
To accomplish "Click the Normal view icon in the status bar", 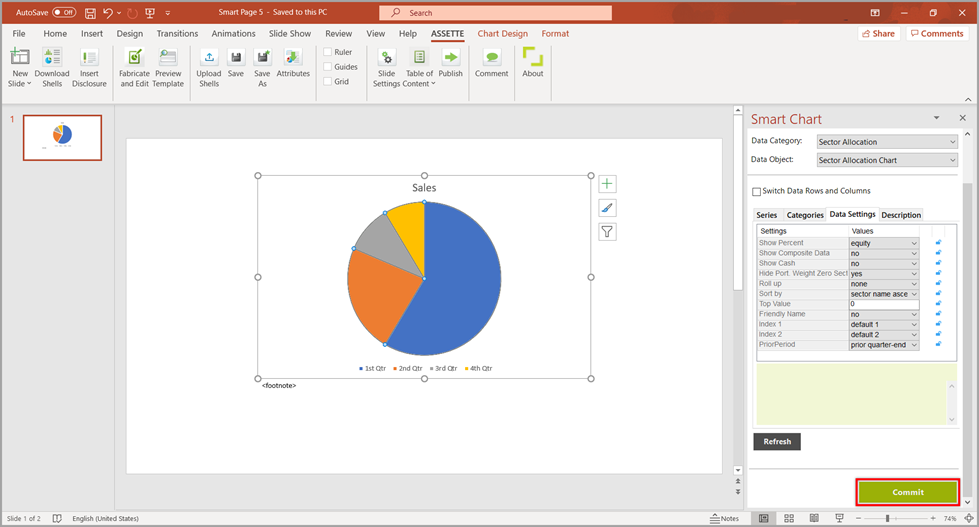I will [764, 518].
